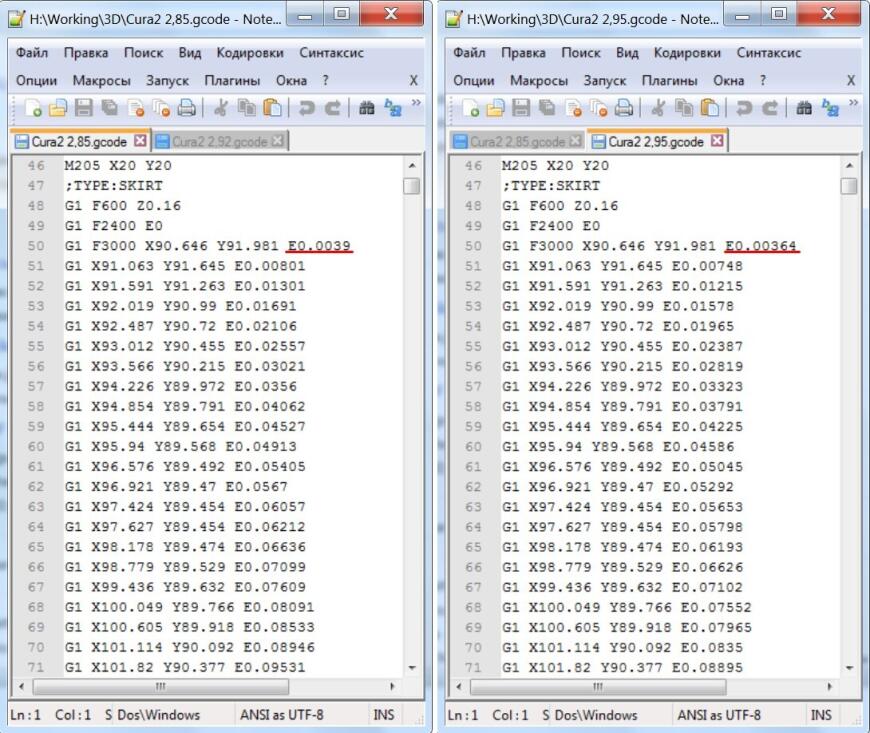Viewport: 870px width, 733px height.
Task: Switch to Cura2 2,92.gcode tab
Action: coord(220,141)
